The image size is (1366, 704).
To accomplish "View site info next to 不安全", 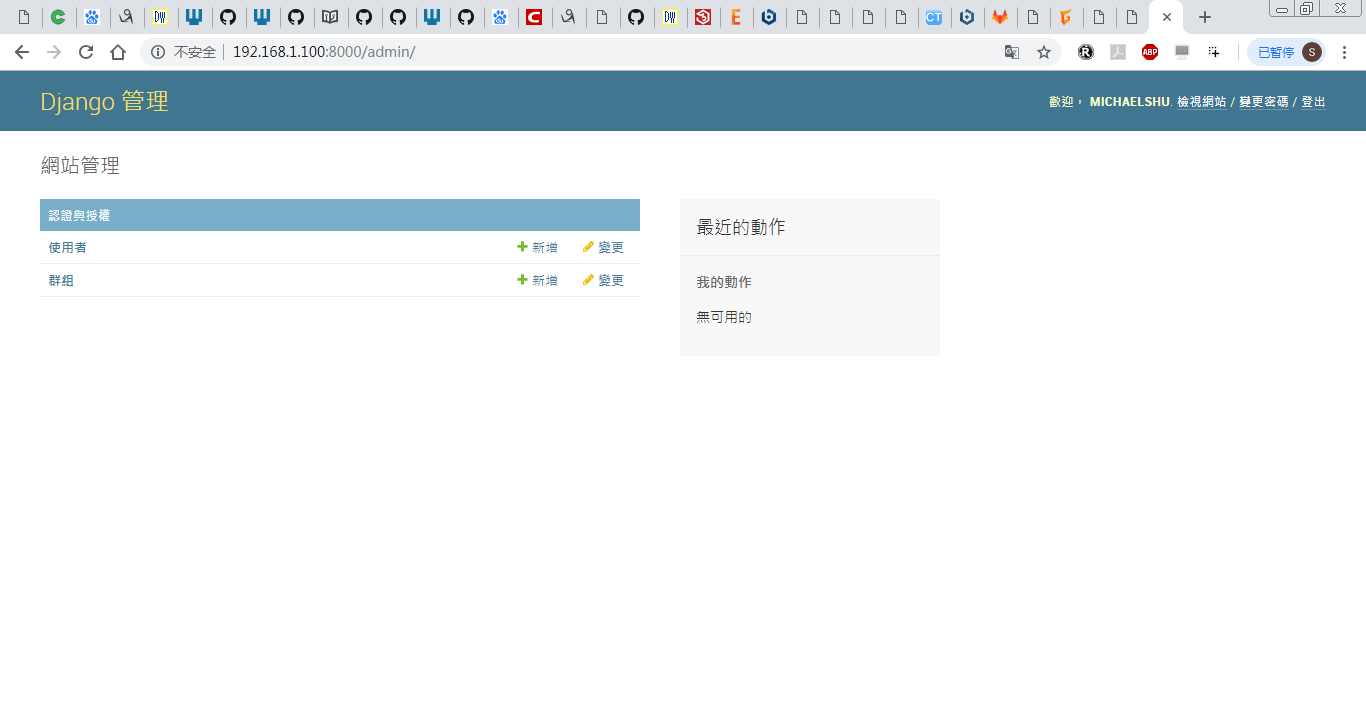I will click(x=158, y=52).
